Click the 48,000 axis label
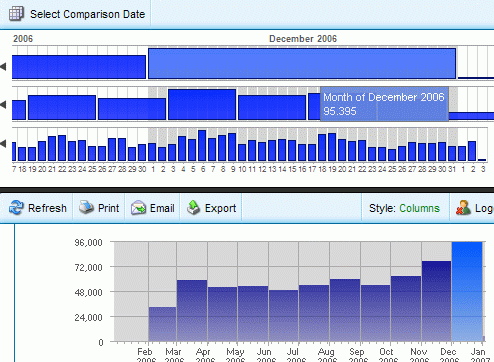 [x=88, y=292]
